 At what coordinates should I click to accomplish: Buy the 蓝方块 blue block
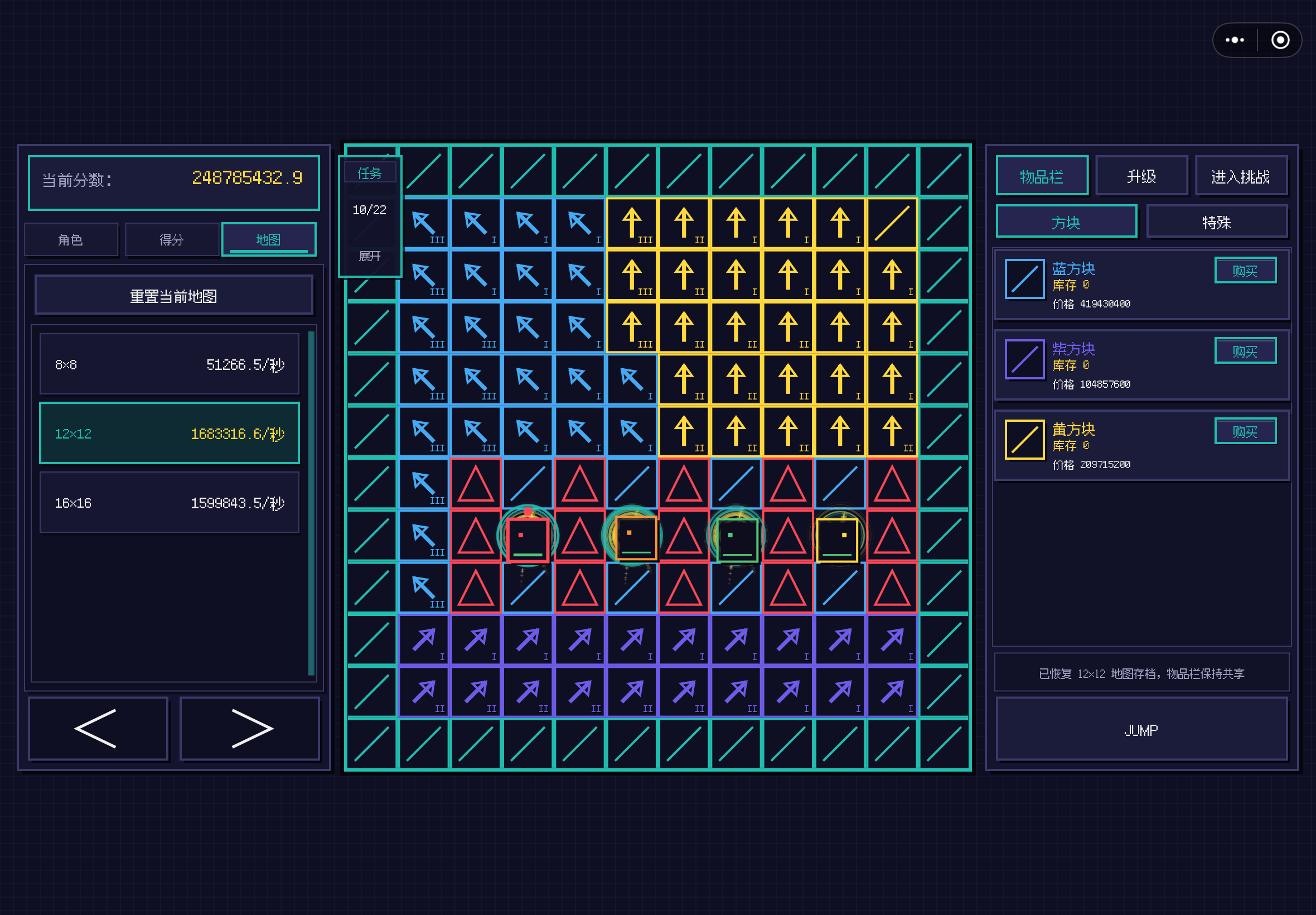pyautogui.click(x=1246, y=271)
